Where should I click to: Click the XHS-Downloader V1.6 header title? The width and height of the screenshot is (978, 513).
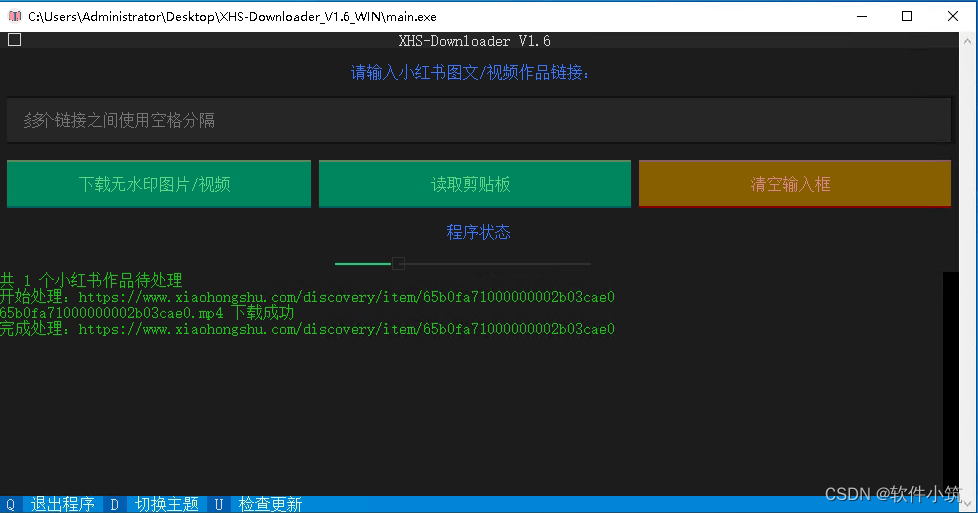point(474,41)
